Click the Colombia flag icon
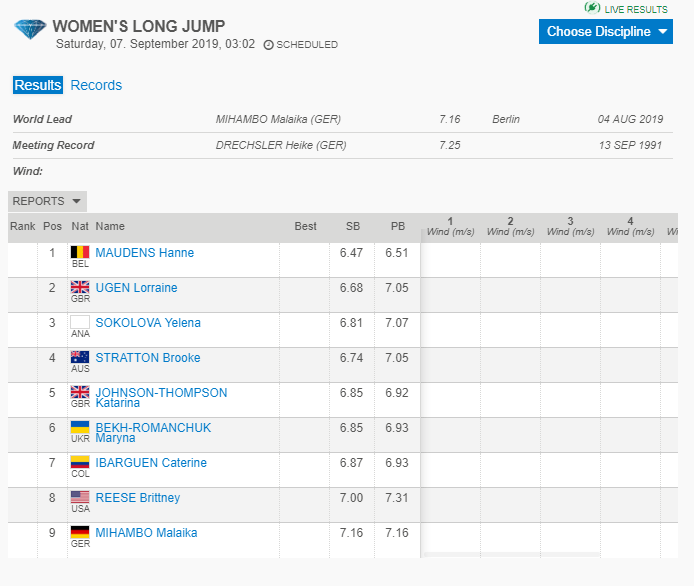 (x=80, y=462)
